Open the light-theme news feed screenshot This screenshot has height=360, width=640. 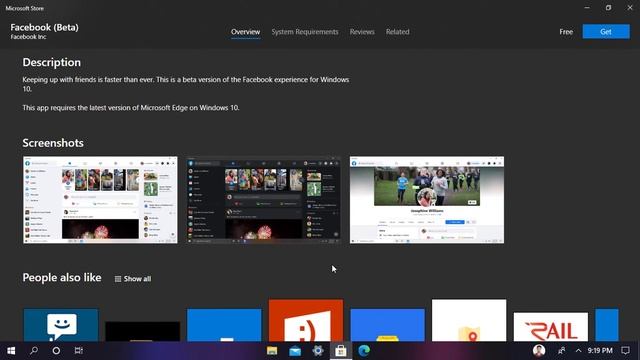[x=100, y=200]
